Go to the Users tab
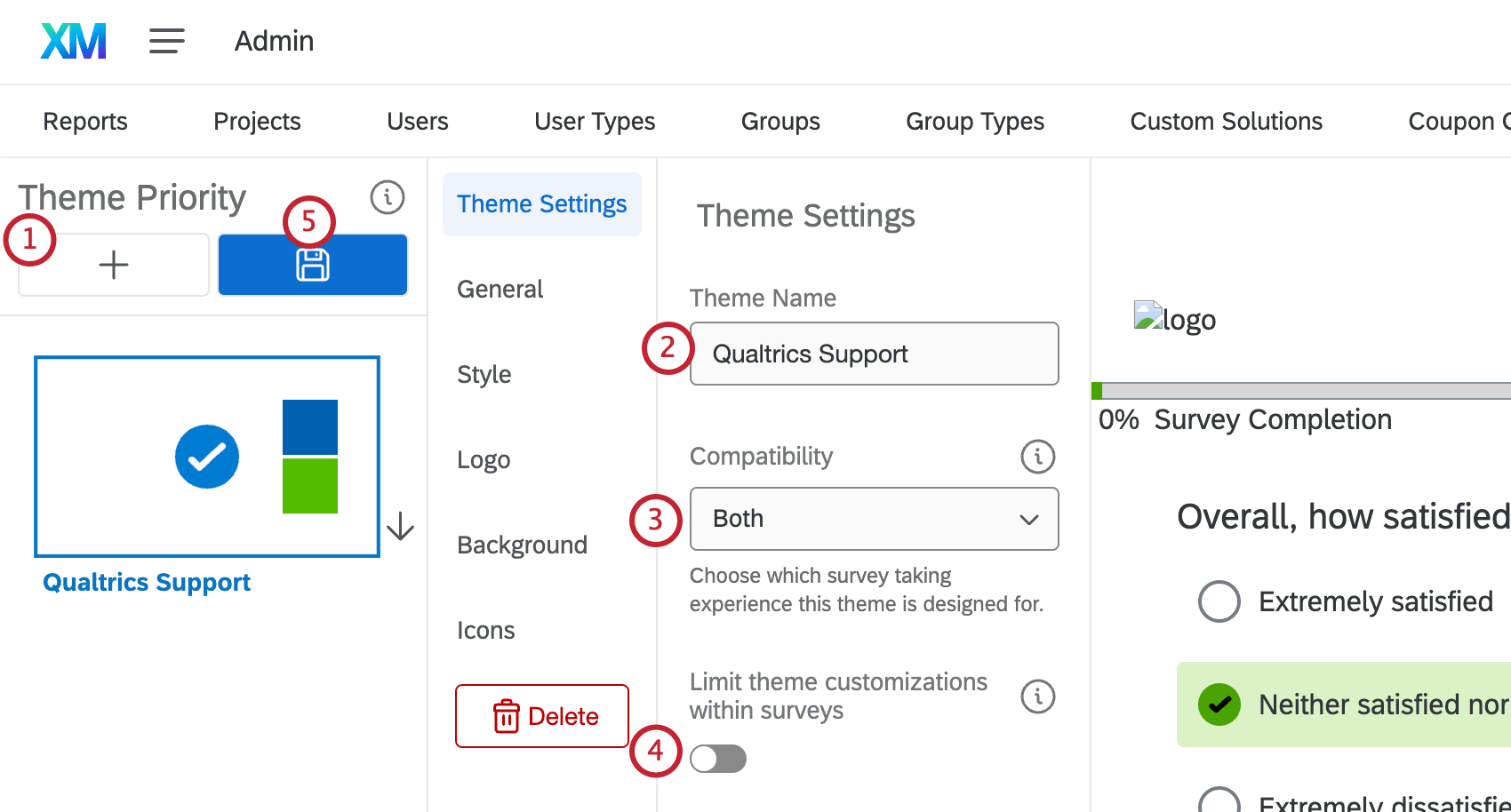 (x=418, y=121)
